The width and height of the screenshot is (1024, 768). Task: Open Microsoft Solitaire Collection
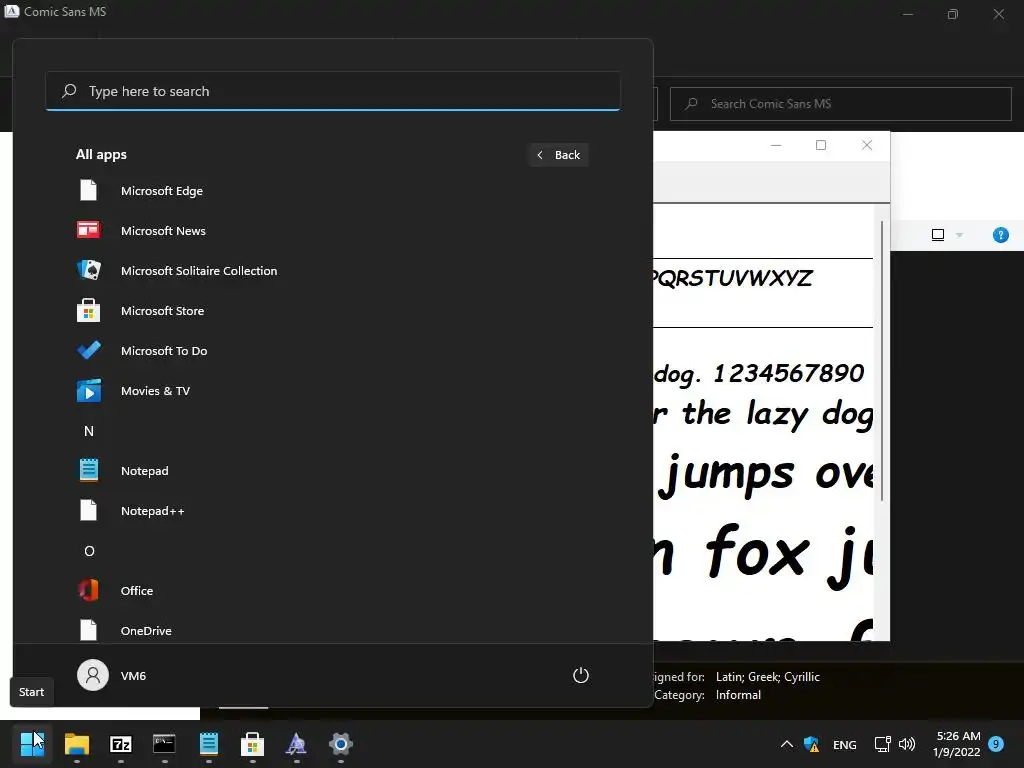[332, 270]
